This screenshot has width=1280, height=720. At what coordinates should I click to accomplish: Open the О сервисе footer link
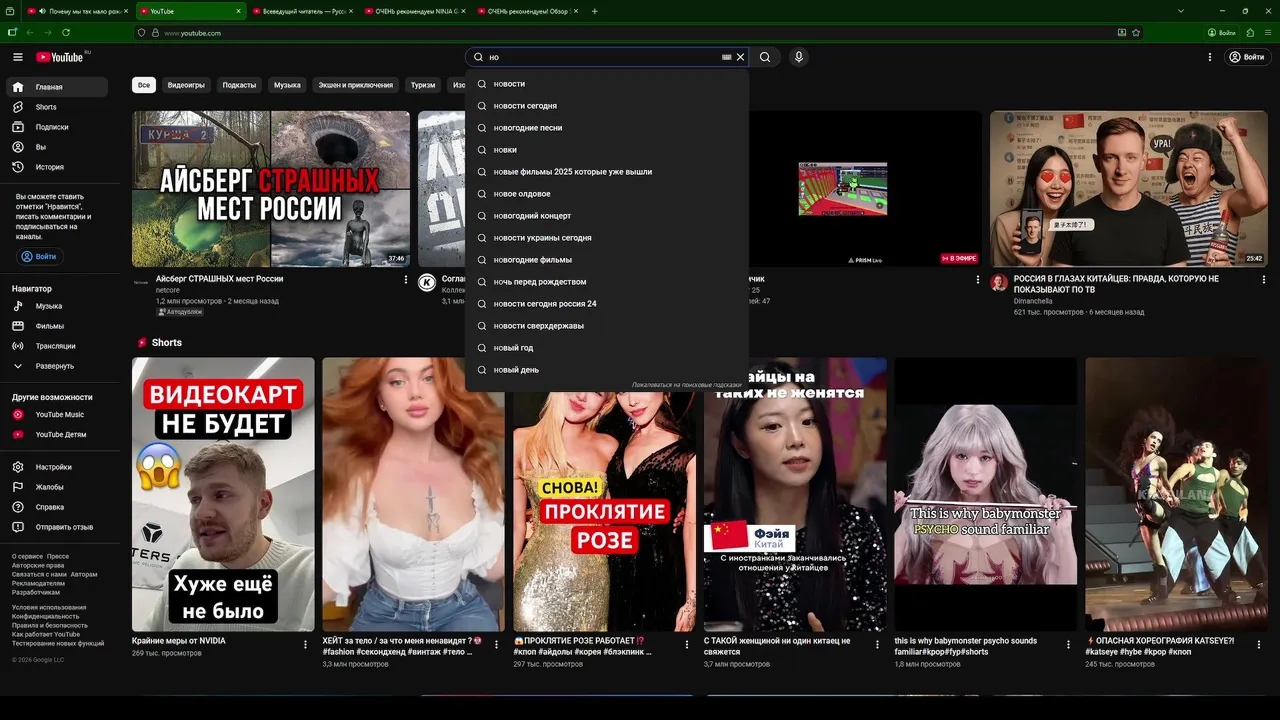click(27, 556)
